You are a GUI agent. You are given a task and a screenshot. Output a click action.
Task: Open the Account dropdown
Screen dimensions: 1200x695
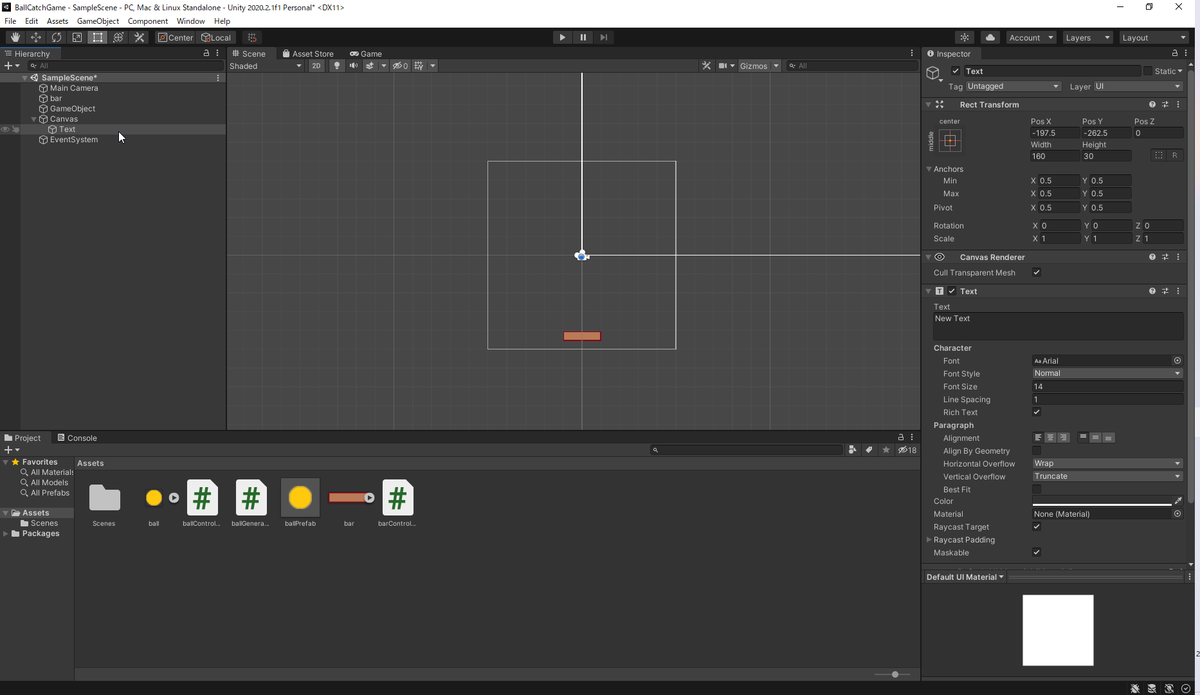pyautogui.click(x=1030, y=37)
